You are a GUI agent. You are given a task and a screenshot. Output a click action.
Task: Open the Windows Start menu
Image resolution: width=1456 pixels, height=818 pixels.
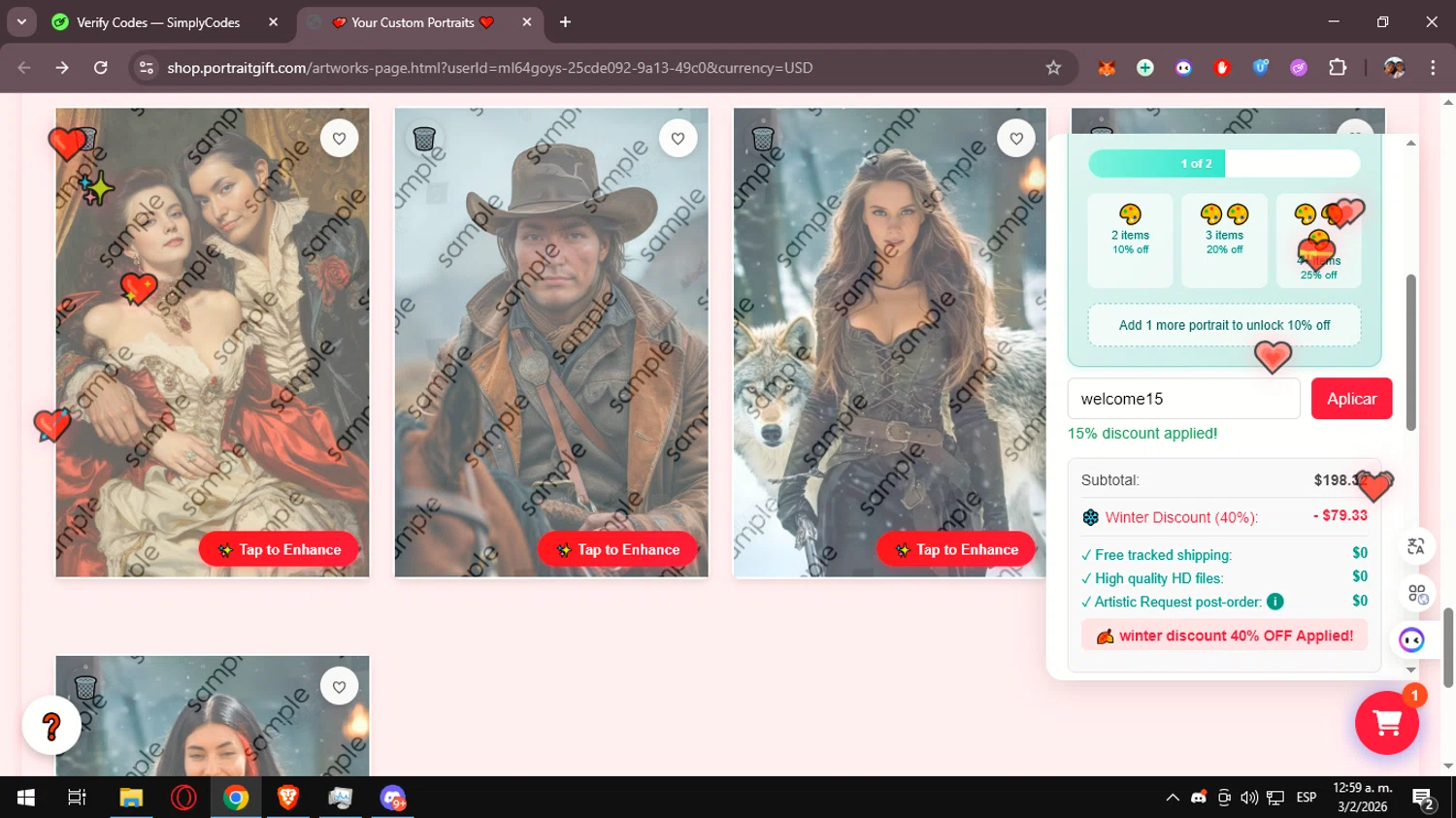(x=26, y=798)
